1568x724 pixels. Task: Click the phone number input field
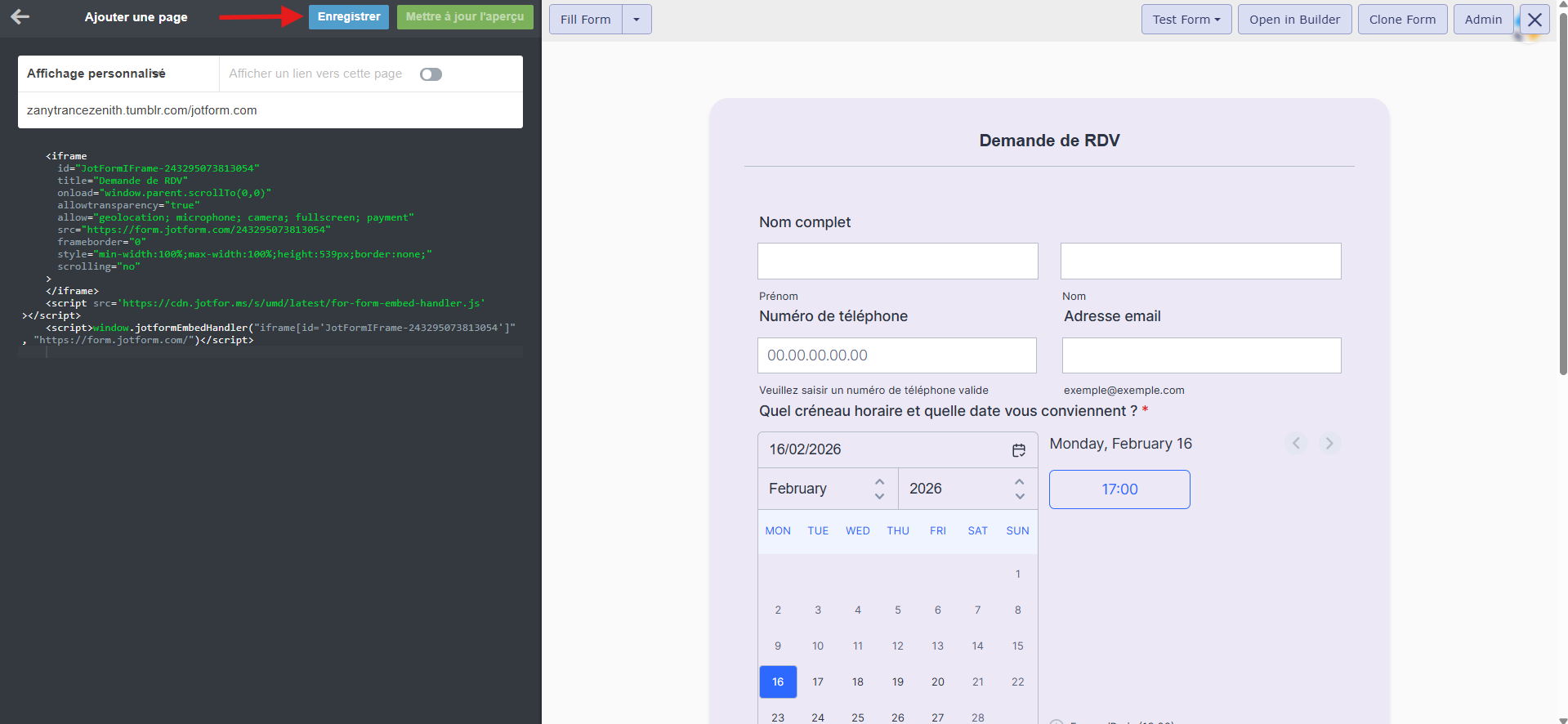pyautogui.click(x=896, y=355)
